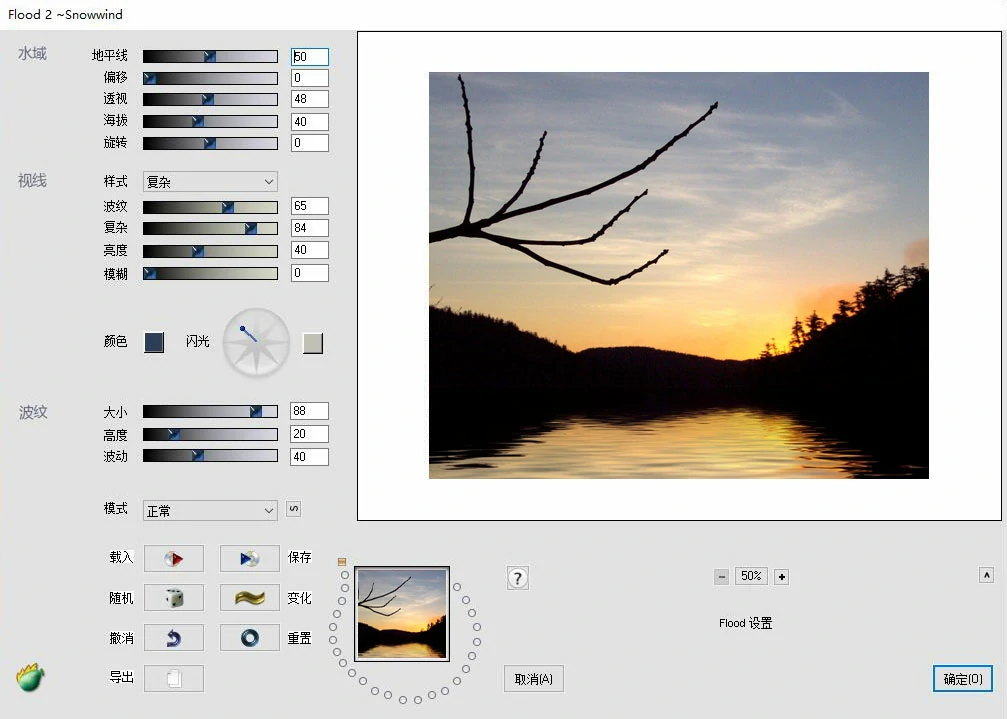Click the small preset preview thumbnail
The height and width of the screenshot is (719, 1007).
click(x=402, y=614)
